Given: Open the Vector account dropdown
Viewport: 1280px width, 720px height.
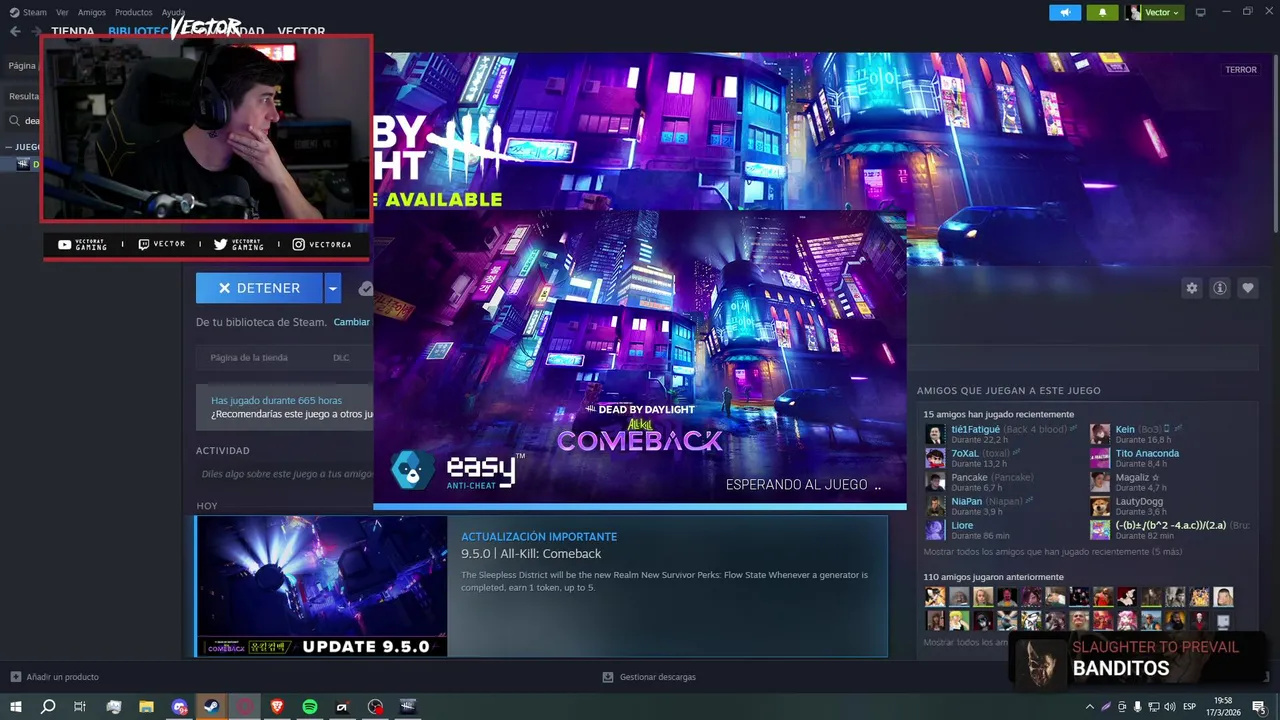Looking at the screenshot, I should 1154,12.
